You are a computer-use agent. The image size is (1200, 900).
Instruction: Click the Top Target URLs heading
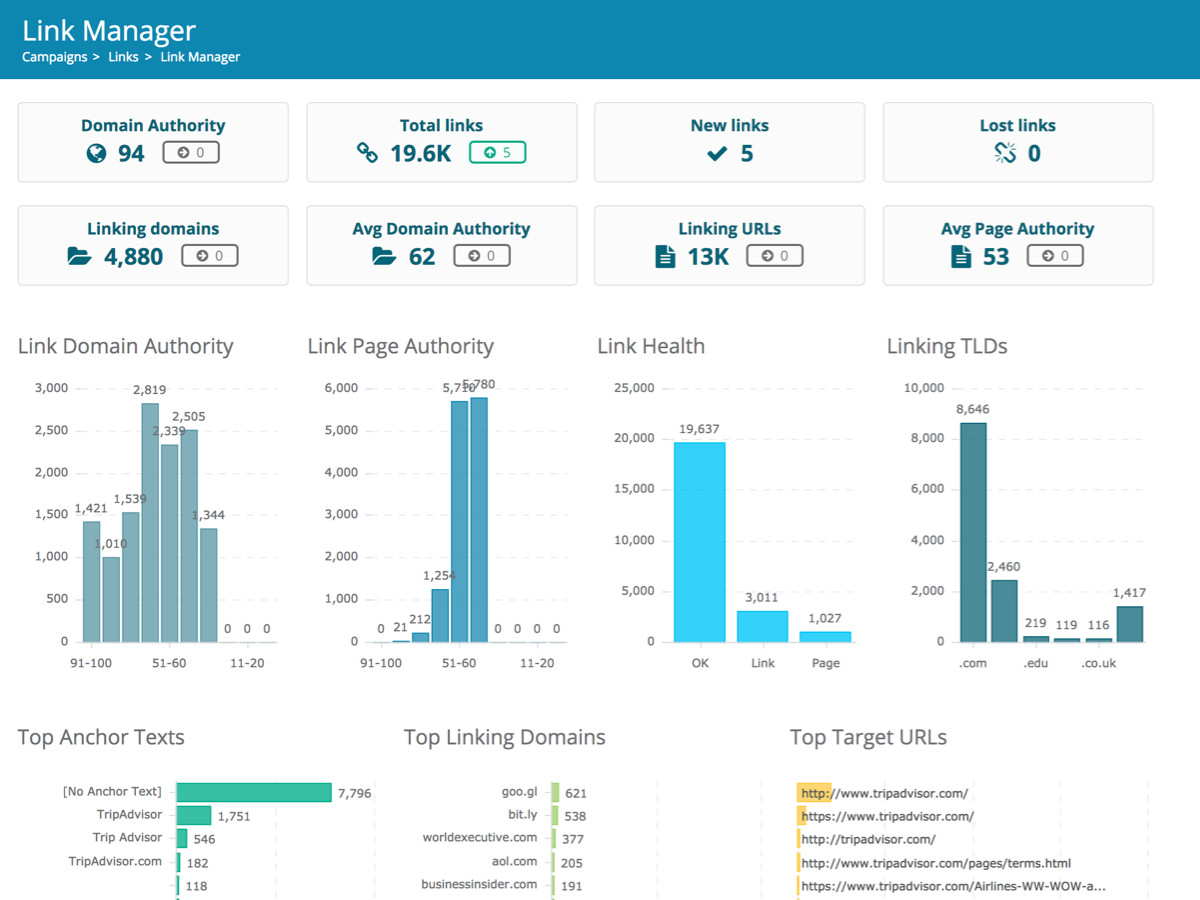[868, 737]
